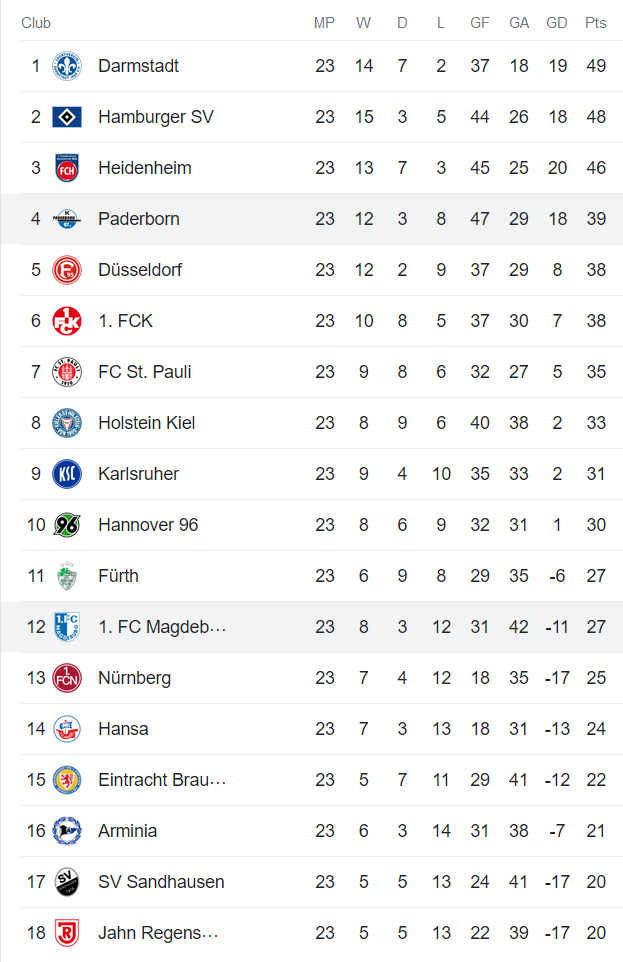
Task: Click the truncated 1. FC Magdeburg name
Action: pos(162,627)
